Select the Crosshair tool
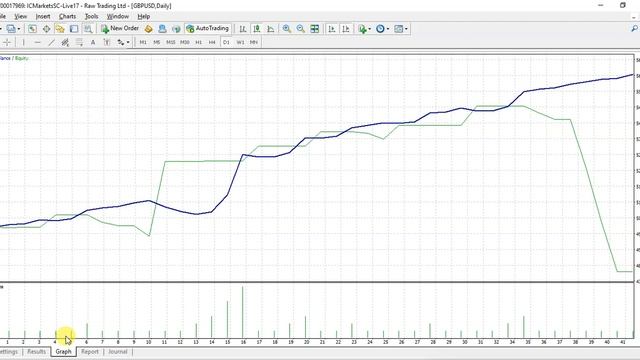Screen dimensions: 640x360 7,42
